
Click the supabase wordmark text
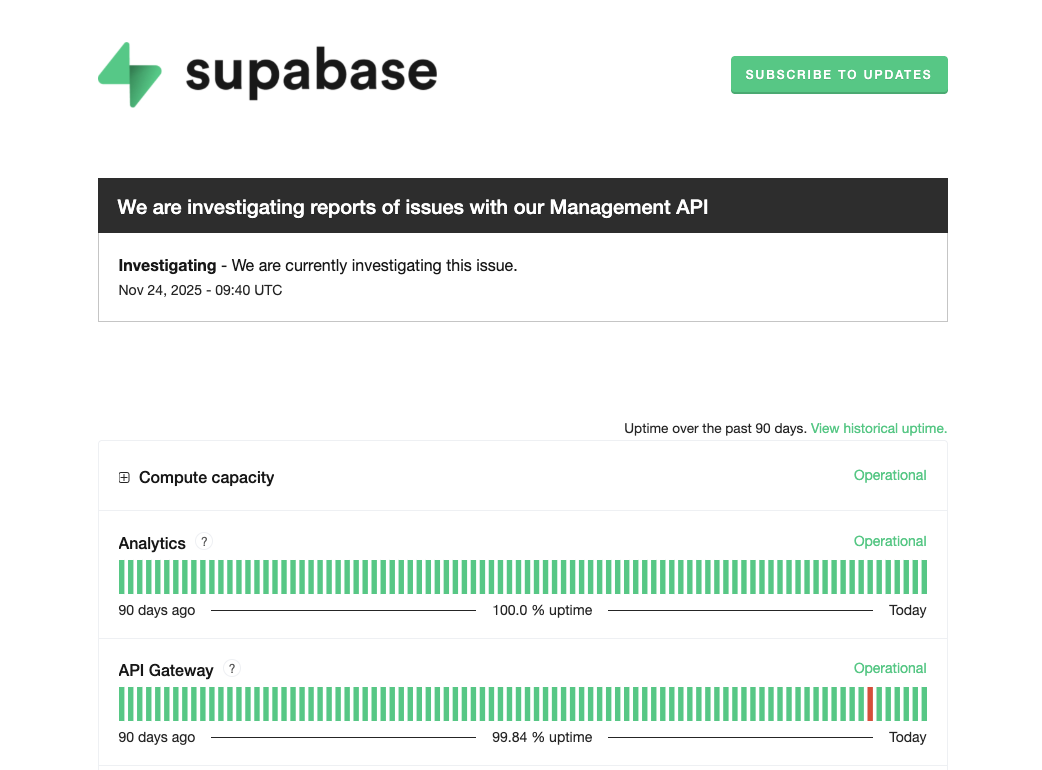(311, 73)
